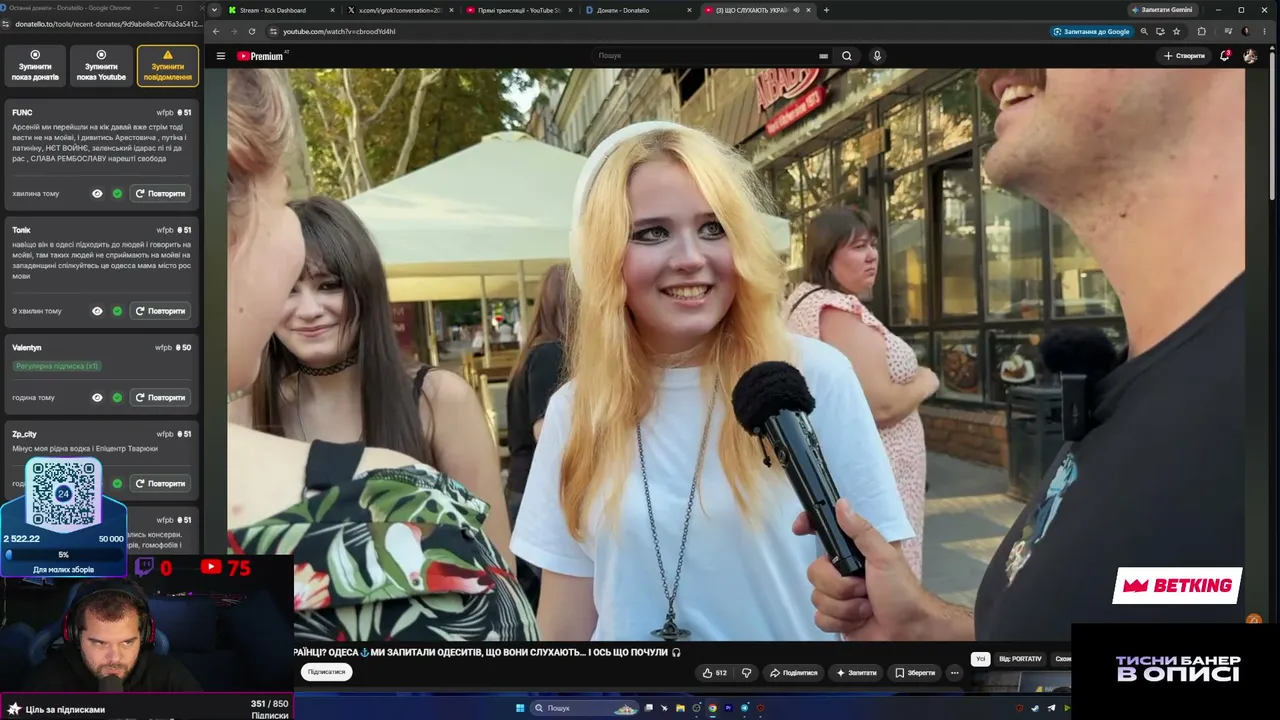Open the YouTube account avatar menu
This screenshot has width=1280, height=720.
[x=1250, y=56]
